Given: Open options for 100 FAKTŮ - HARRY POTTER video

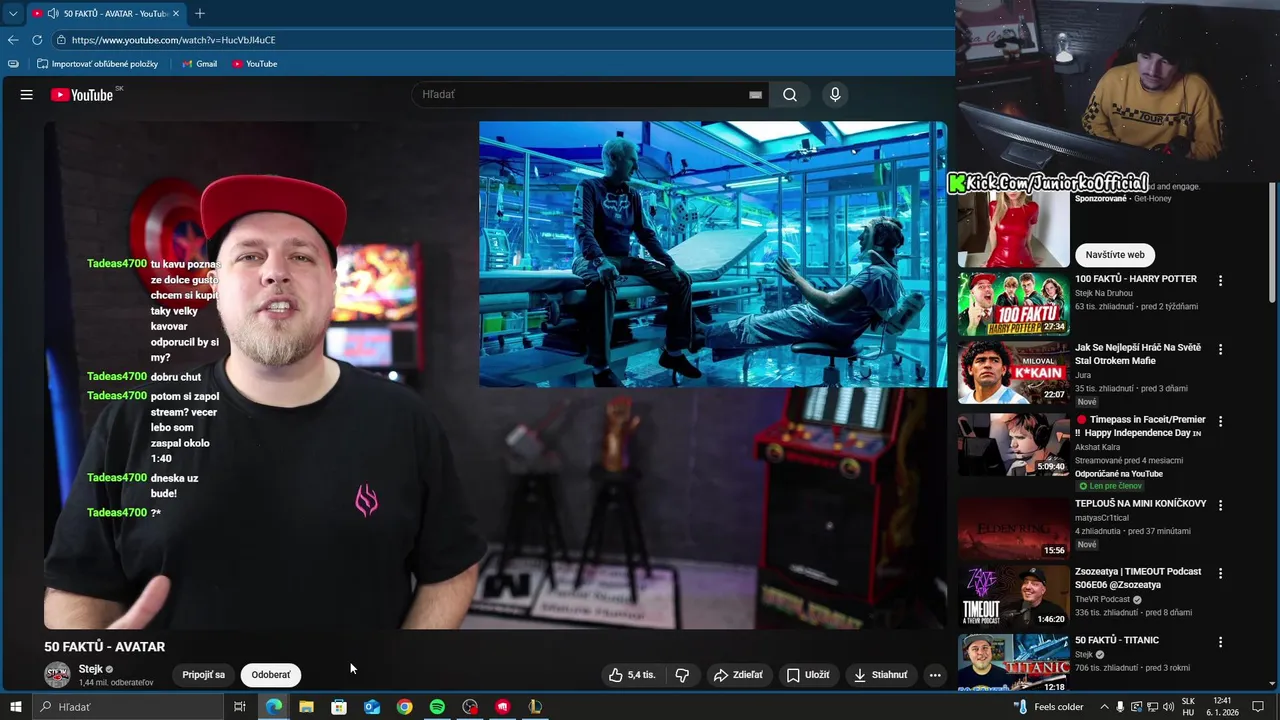Looking at the screenshot, I should click(x=1220, y=281).
